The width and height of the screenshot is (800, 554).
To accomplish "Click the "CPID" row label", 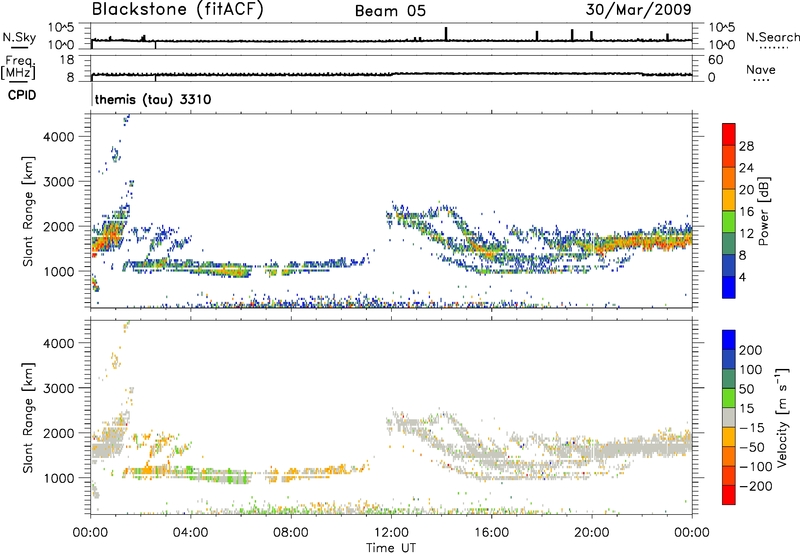I will point(22,95).
